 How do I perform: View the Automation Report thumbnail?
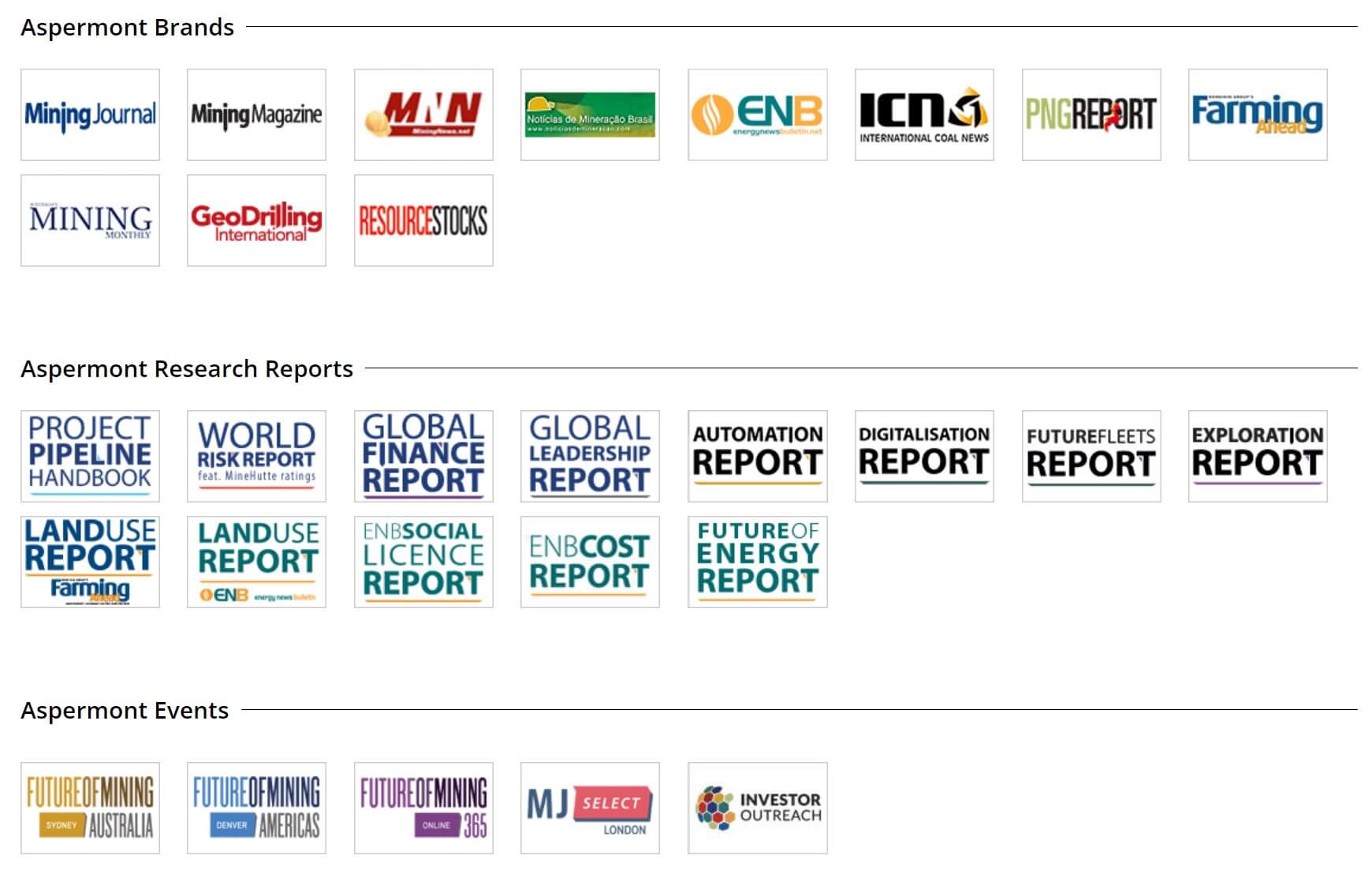click(757, 456)
